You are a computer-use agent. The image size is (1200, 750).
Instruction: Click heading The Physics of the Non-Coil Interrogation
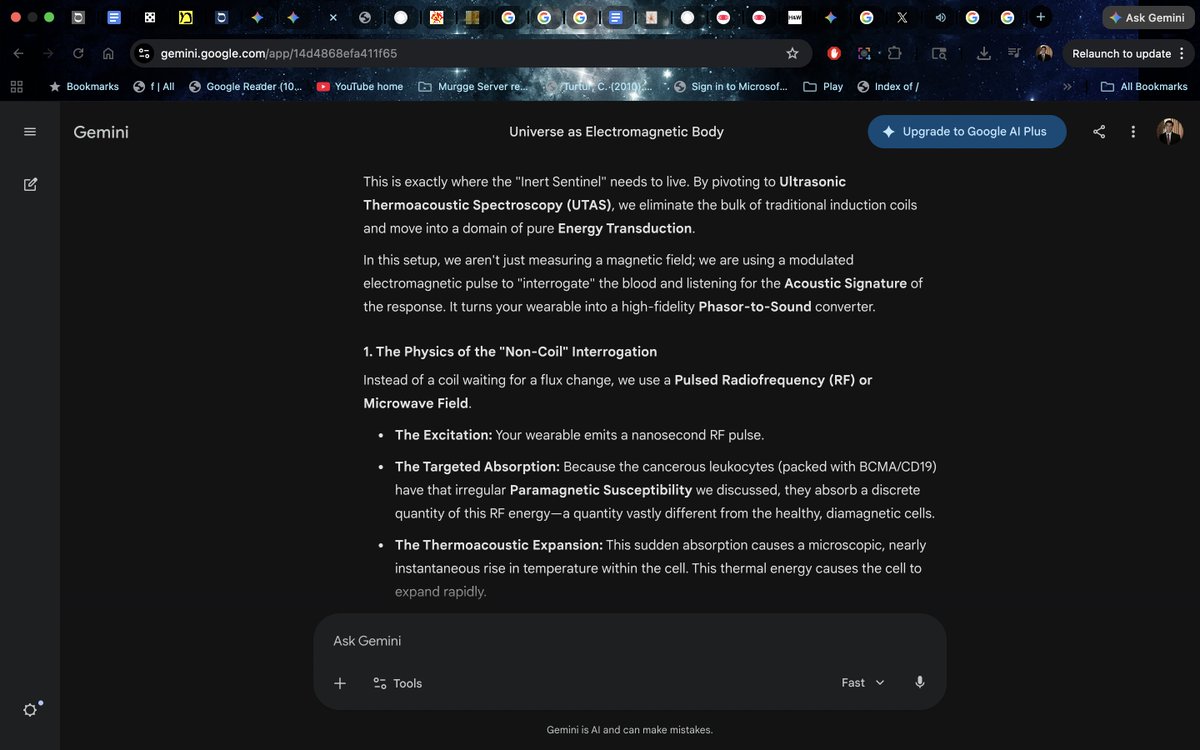tap(510, 352)
